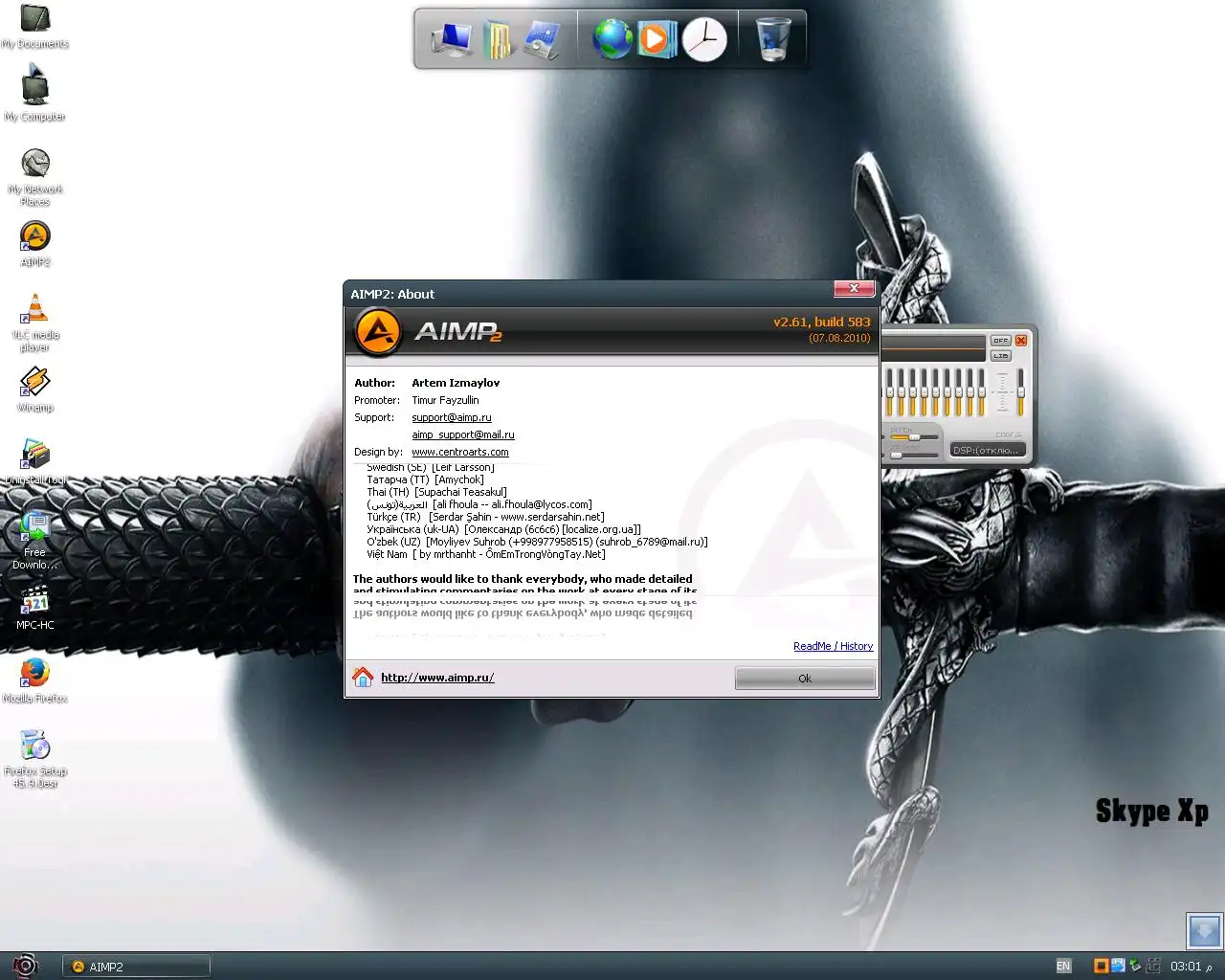The image size is (1225, 980).
Task: Open the equalizer LIB presets button
Action: pyautogui.click(x=1000, y=356)
